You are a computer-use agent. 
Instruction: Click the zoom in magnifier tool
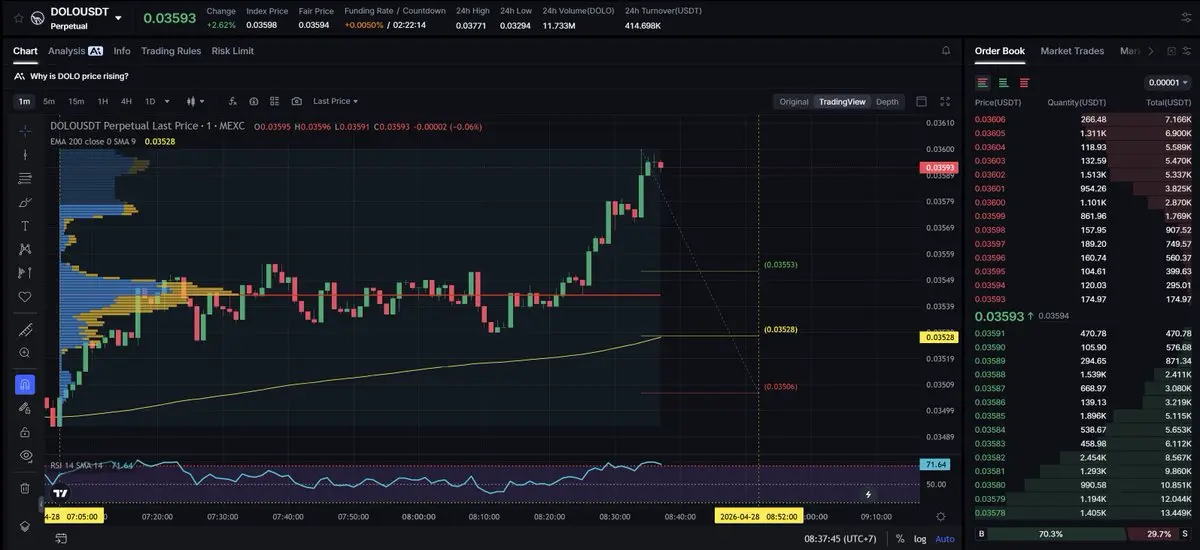click(25, 353)
